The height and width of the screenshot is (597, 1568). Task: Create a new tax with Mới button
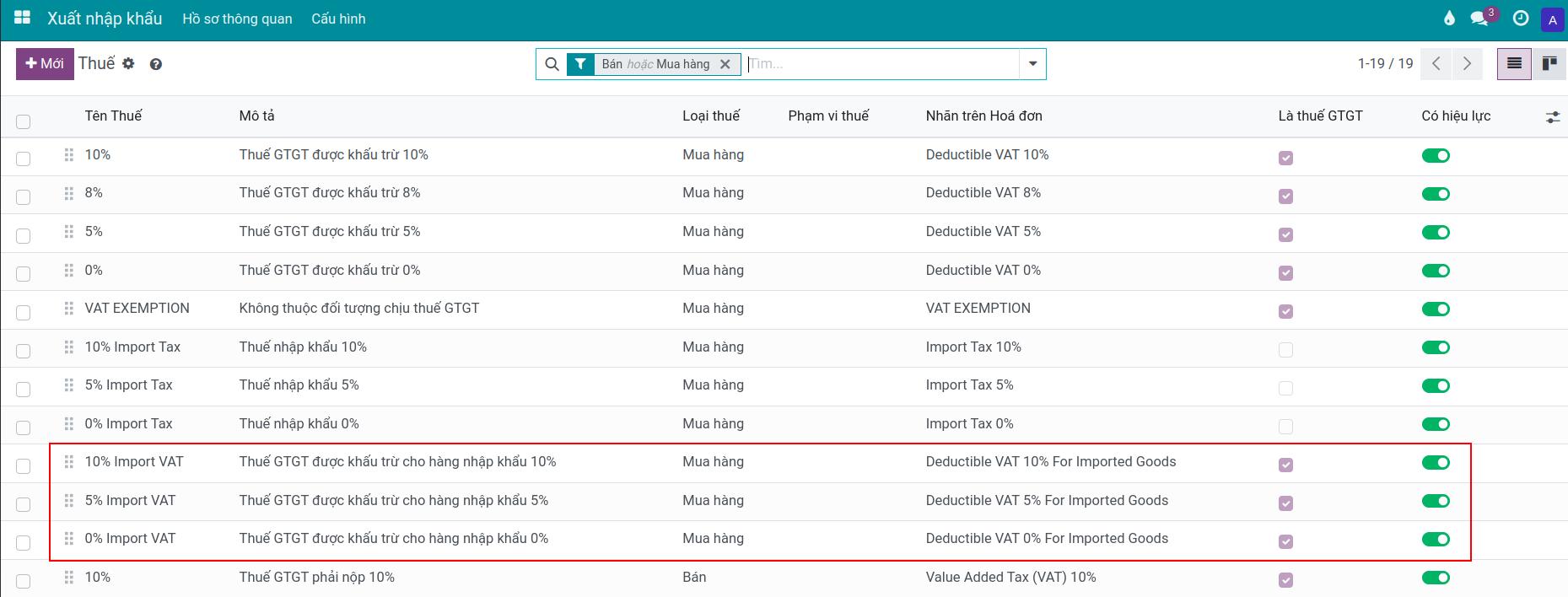pos(45,64)
